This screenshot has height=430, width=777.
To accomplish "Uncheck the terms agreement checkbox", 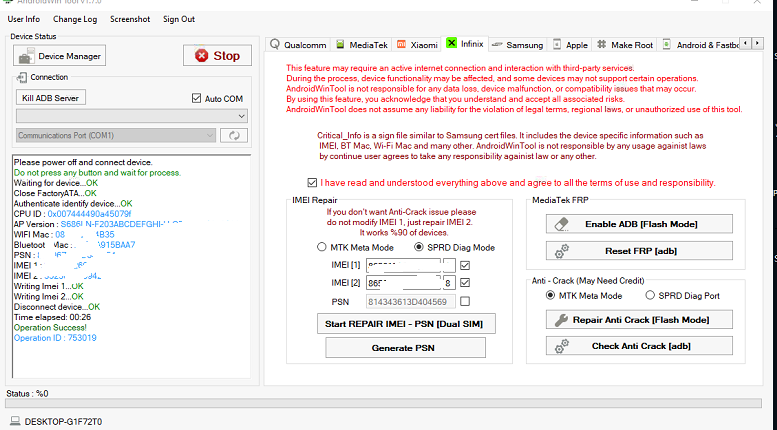I will 312,183.
